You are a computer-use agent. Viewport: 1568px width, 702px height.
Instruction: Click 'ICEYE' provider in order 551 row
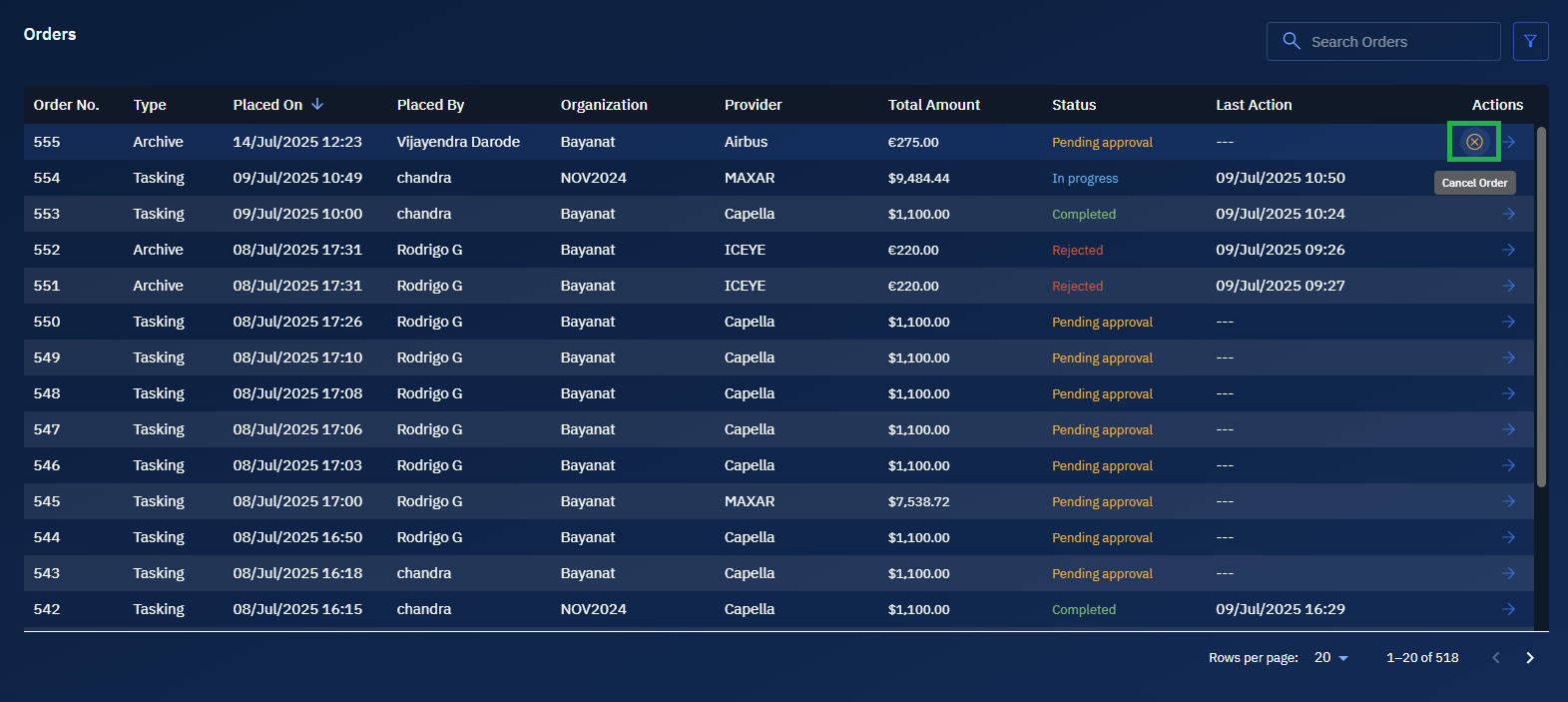tap(746, 286)
